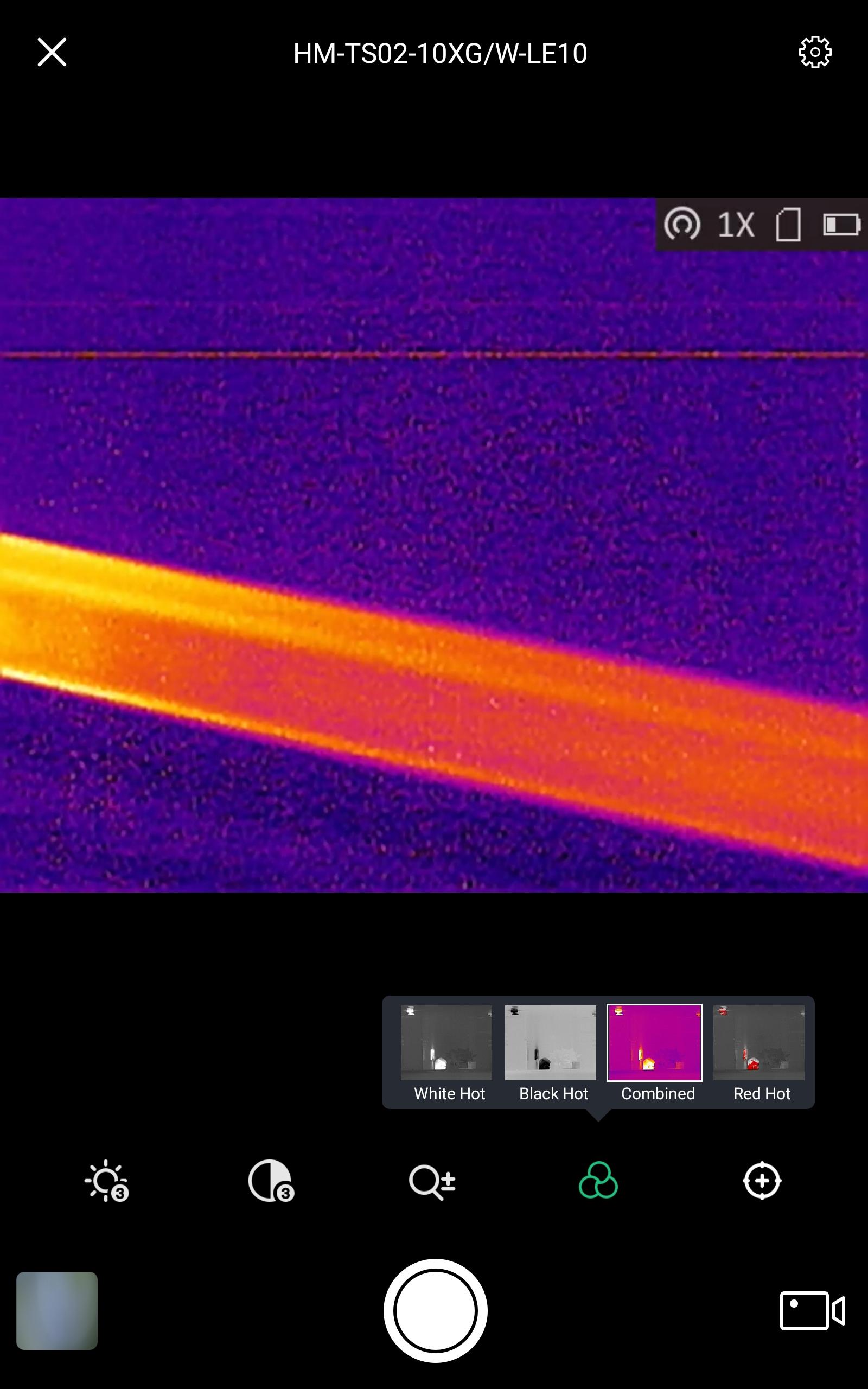Tap the White Hot label

pos(450,1093)
